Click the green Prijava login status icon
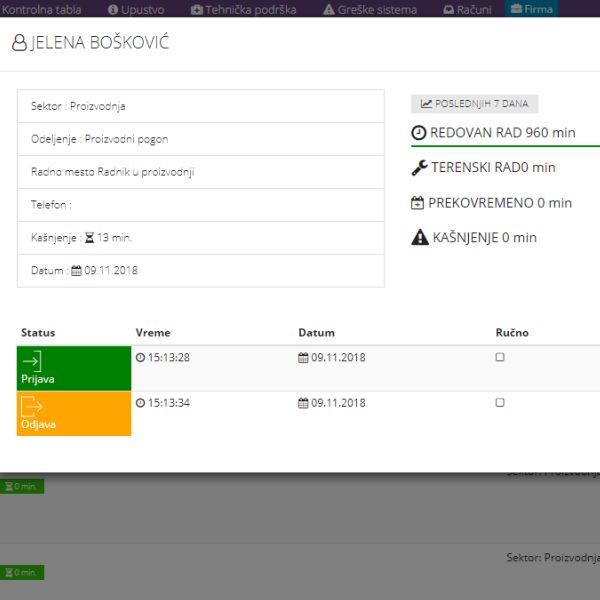The width and height of the screenshot is (600, 600). click(32, 361)
